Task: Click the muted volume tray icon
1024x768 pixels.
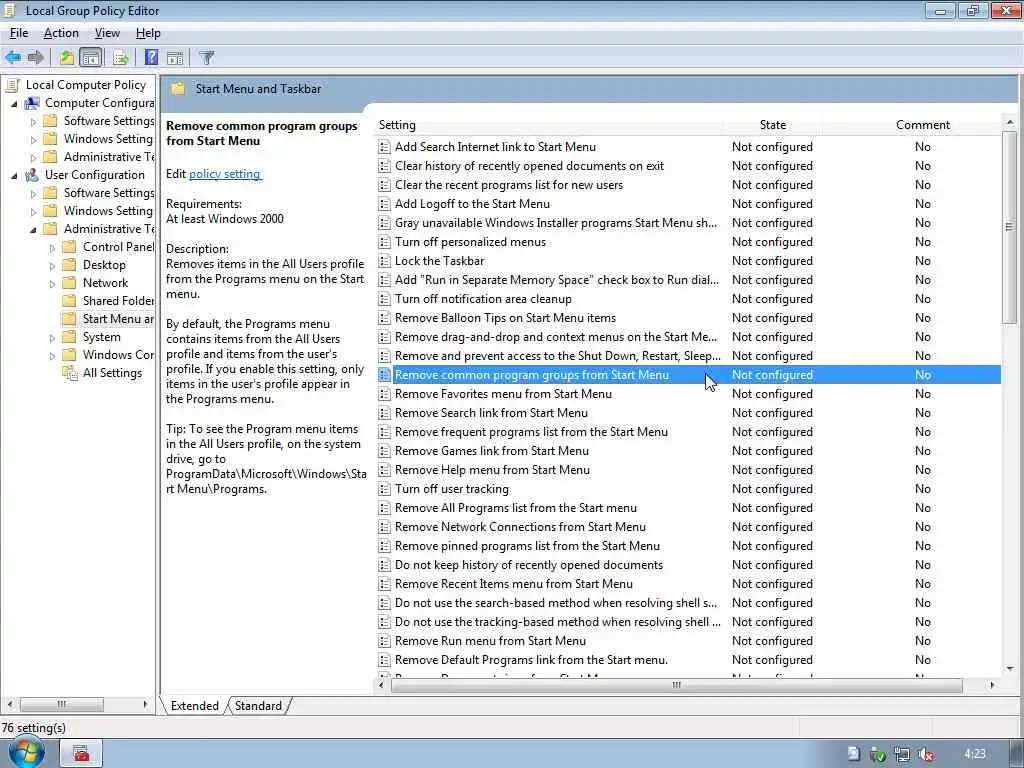Action: (925, 754)
